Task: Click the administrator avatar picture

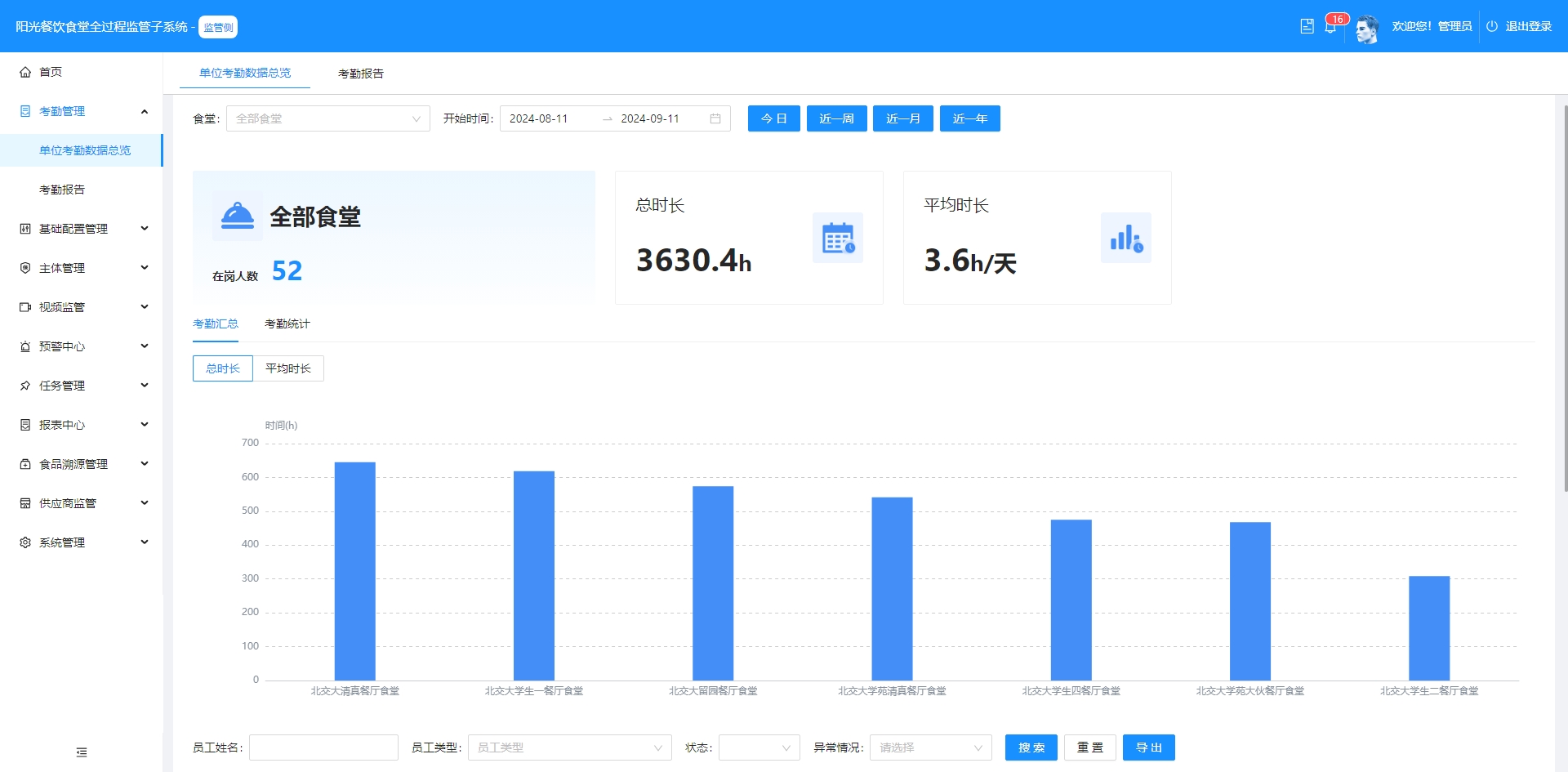Action: (1367, 29)
